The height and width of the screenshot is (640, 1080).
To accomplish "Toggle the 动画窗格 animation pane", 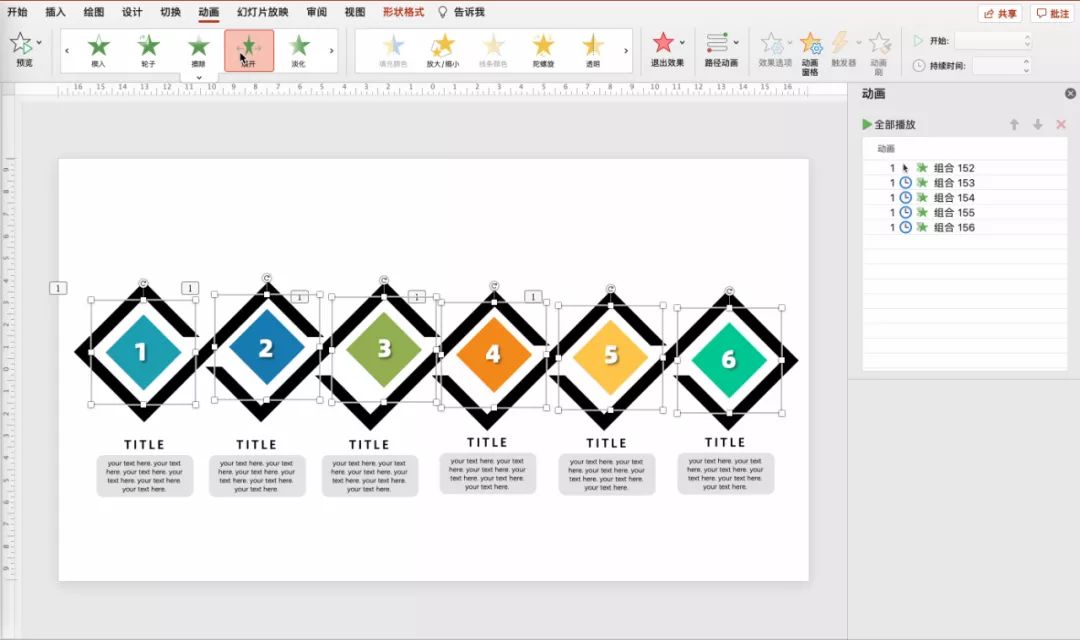I will [811, 52].
